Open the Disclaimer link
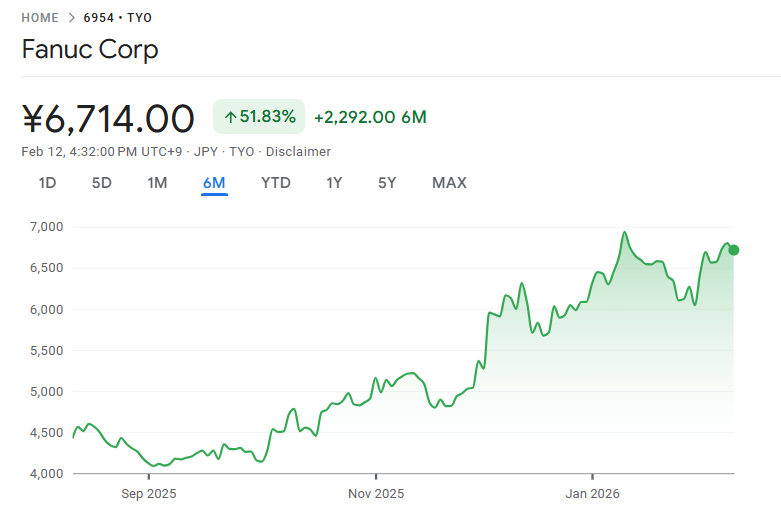Screen dimensions: 781x518 click(x=298, y=151)
